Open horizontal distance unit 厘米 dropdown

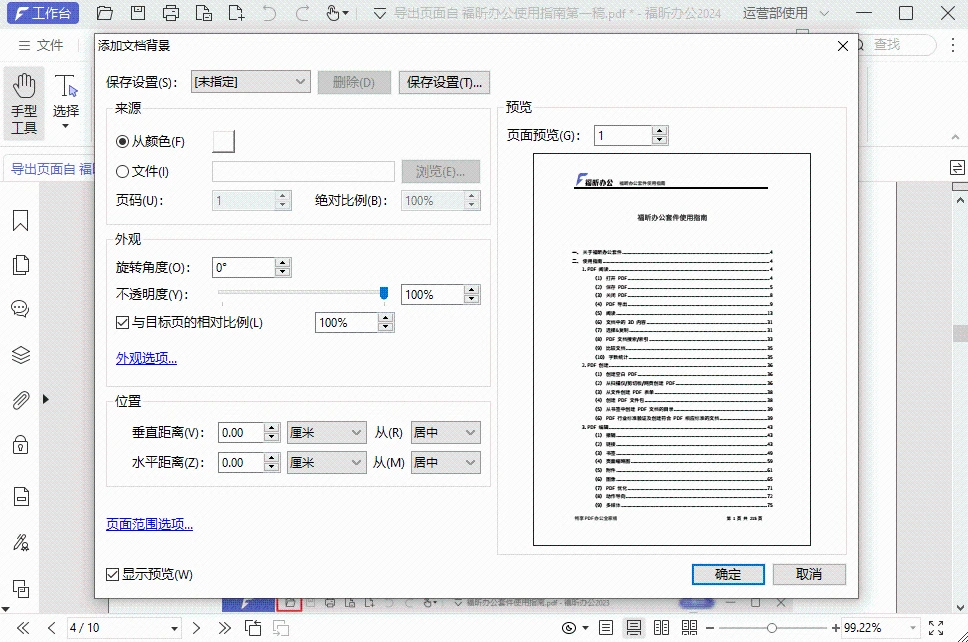click(x=325, y=462)
